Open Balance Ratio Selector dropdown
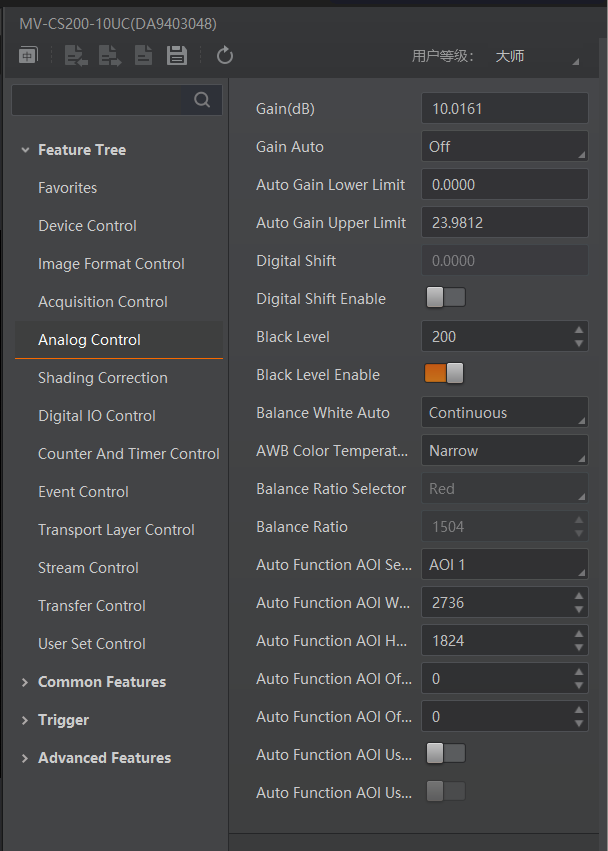Image resolution: width=608 pixels, height=851 pixels. (505, 488)
